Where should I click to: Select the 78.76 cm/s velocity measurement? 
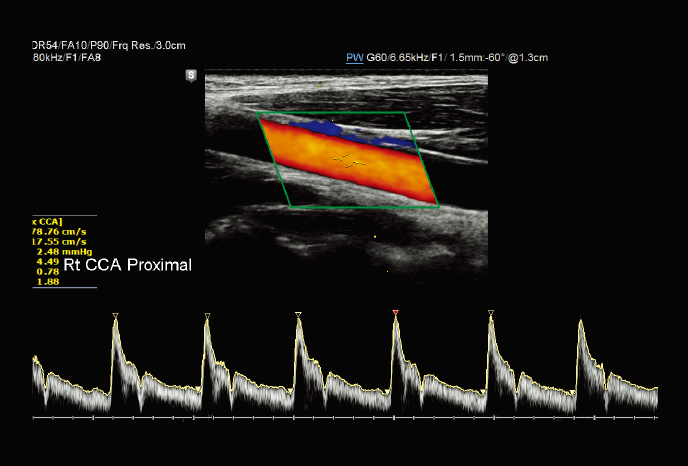pos(60,230)
